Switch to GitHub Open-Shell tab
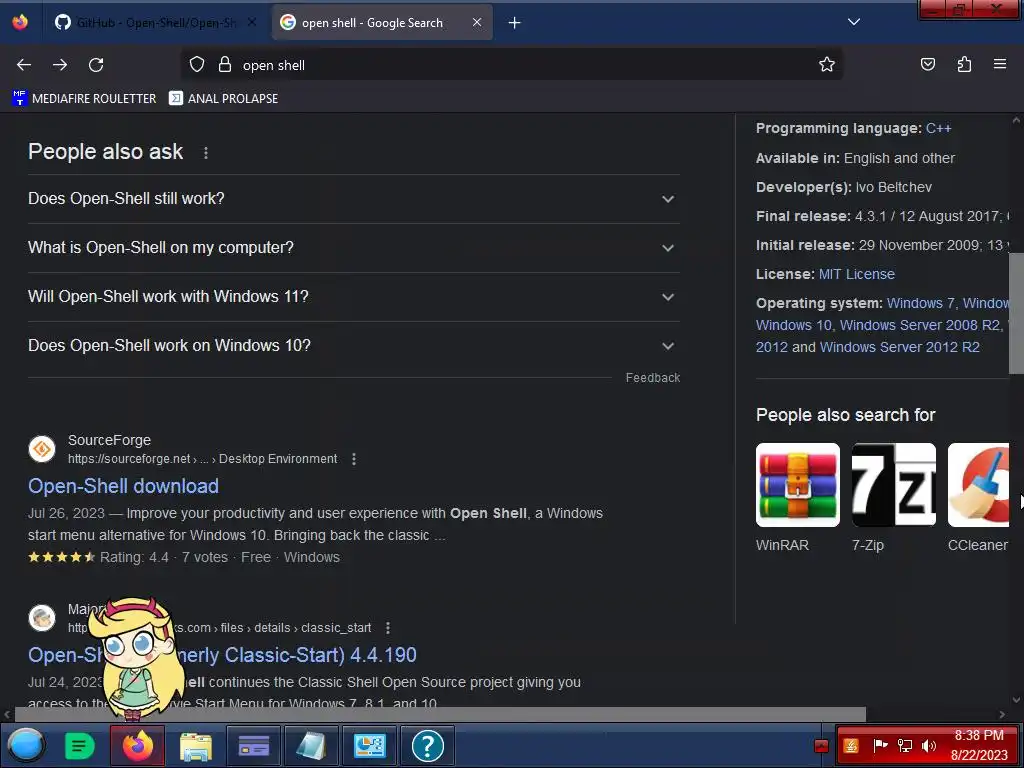 (156, 23)
